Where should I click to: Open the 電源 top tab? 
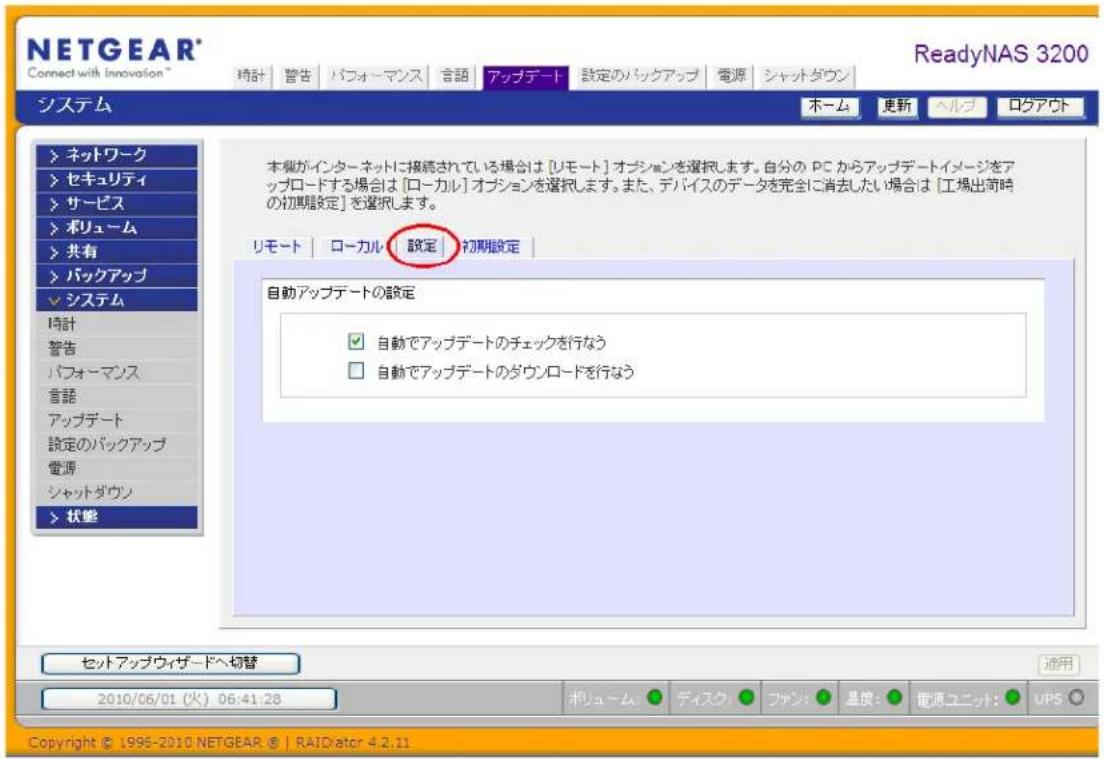click(732, 75)
